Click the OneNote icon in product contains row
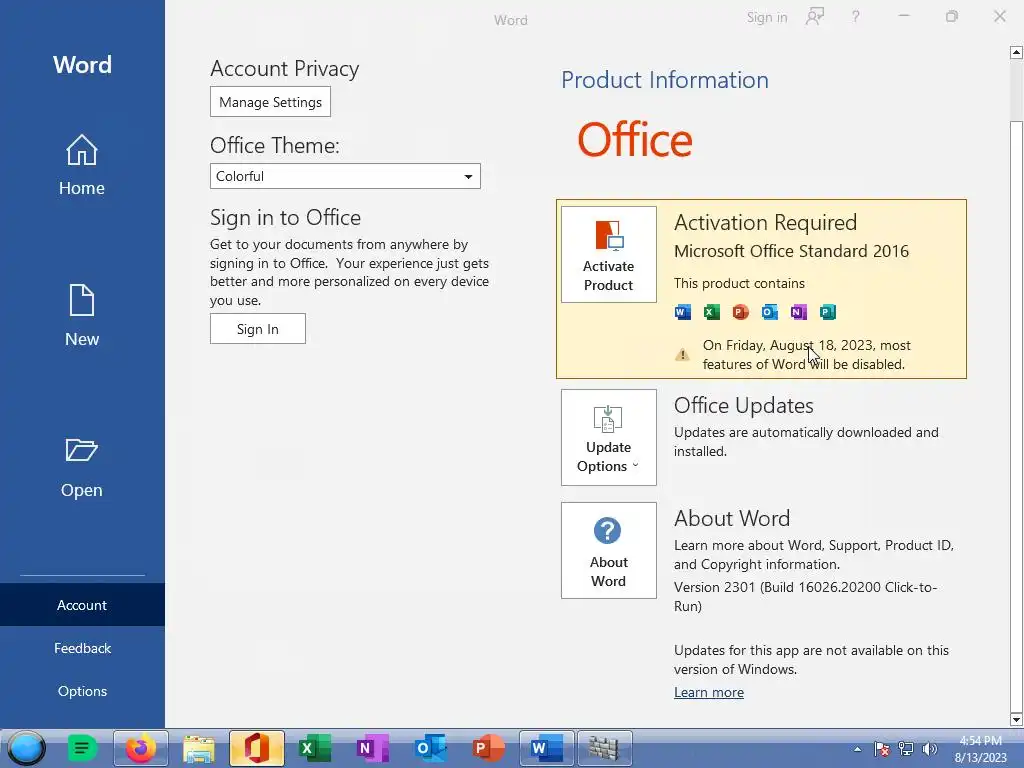This screenshot has height=768, width=1024. click(x=798, y=312)
